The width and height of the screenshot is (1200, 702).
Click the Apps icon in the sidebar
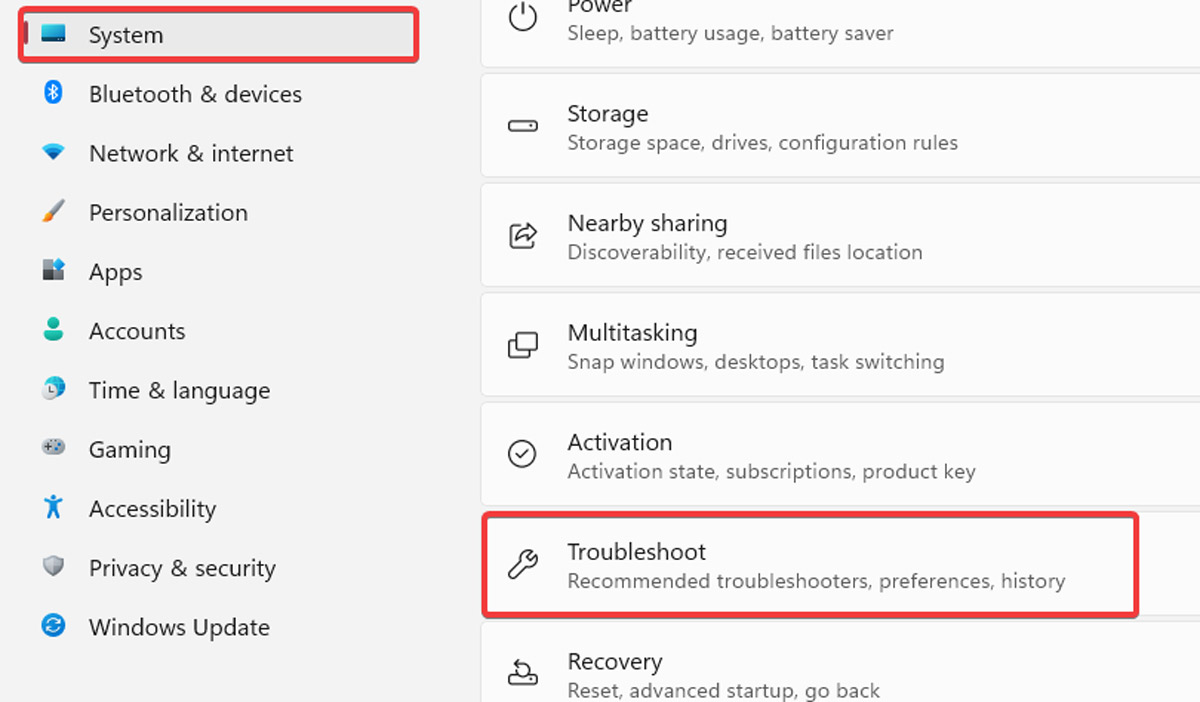[x=51, y=271]
